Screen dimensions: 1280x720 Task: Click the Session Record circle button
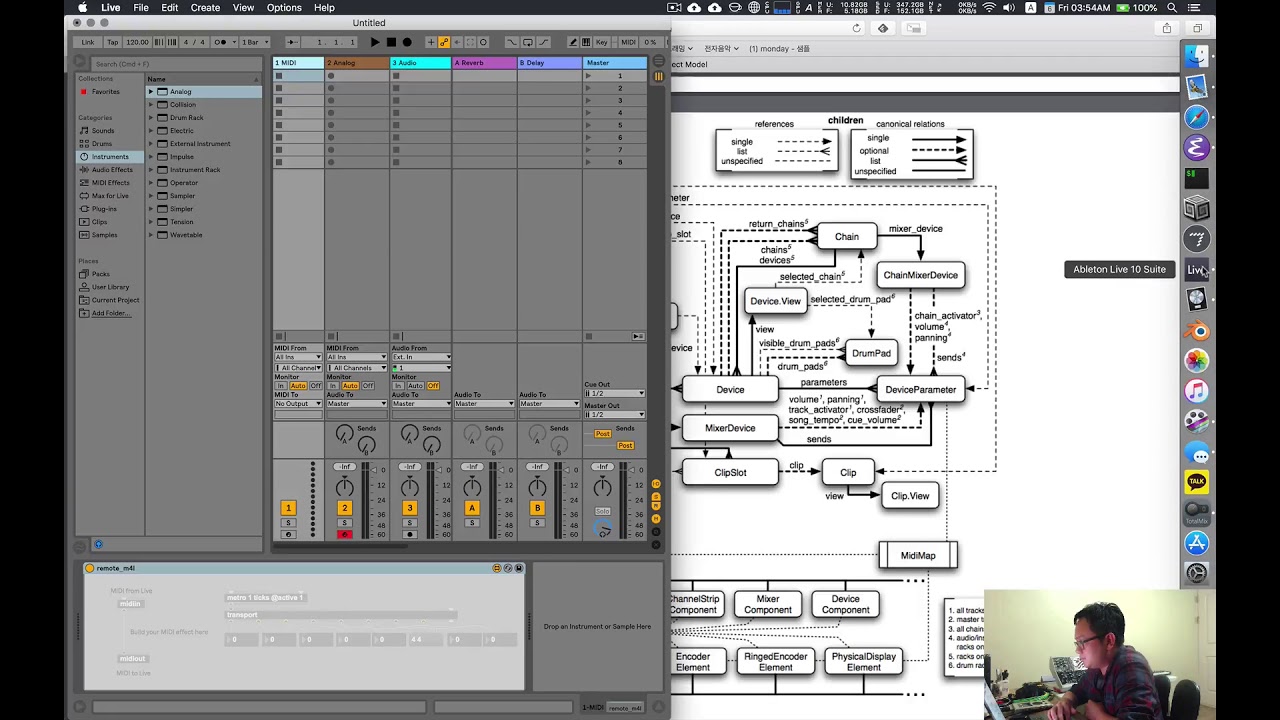[483, 42]
